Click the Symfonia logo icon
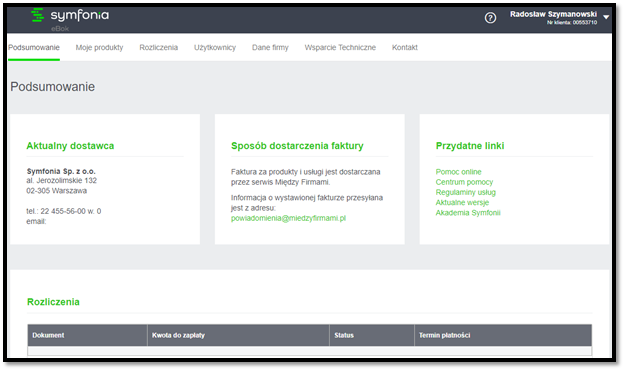The image size is (625, 371). pyautogui.click(x=37, y=15)
